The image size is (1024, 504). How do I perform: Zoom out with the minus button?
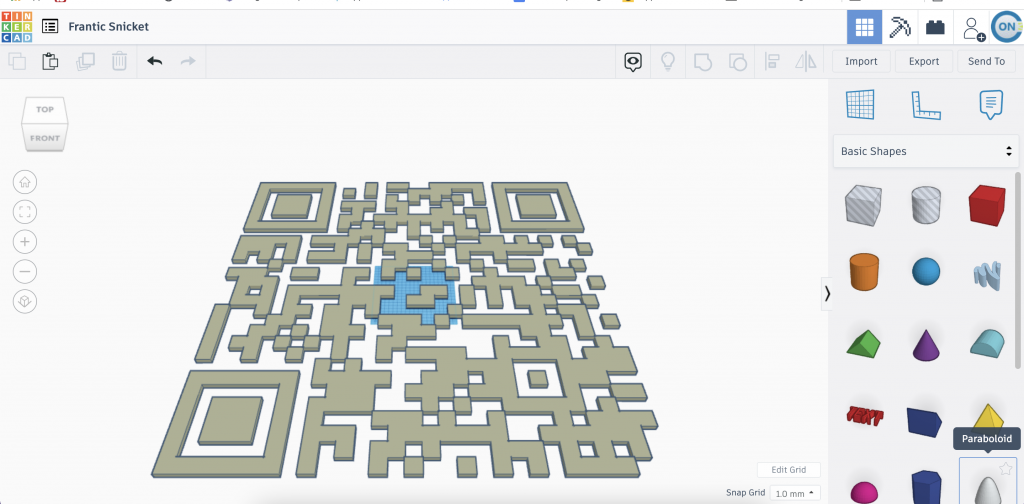[25, 272]
